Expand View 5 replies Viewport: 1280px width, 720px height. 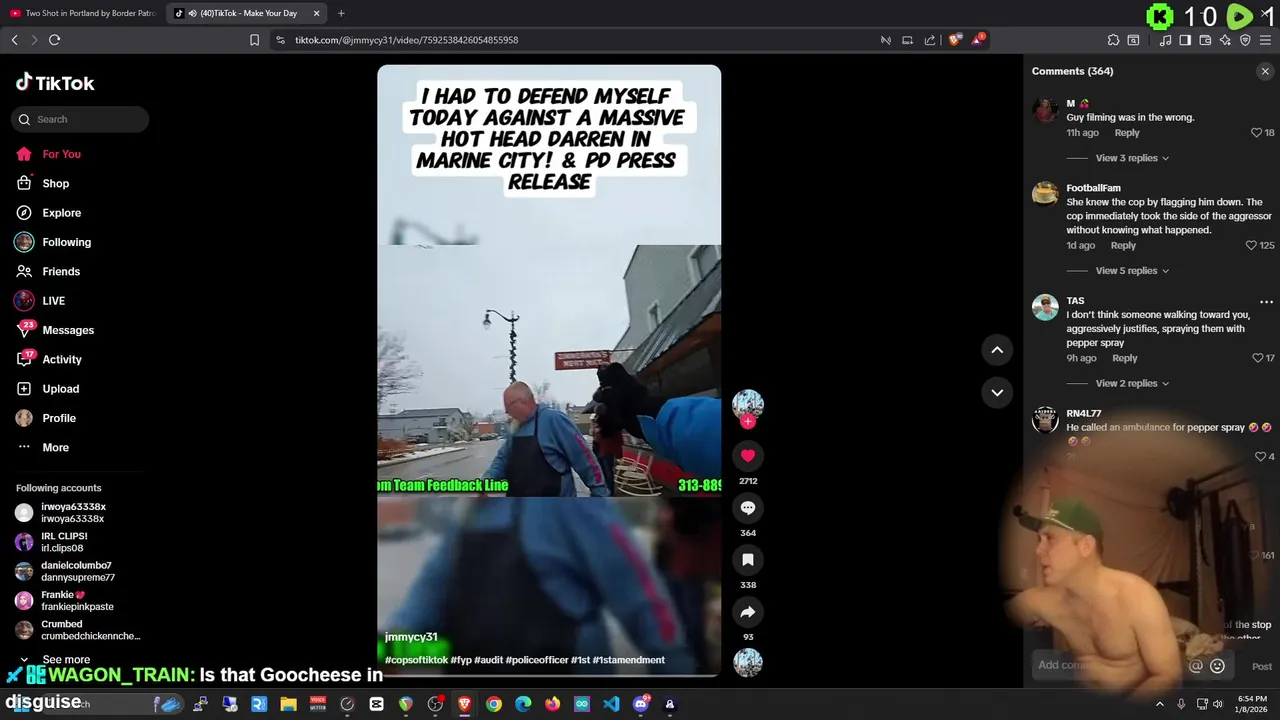[1132, 271]
